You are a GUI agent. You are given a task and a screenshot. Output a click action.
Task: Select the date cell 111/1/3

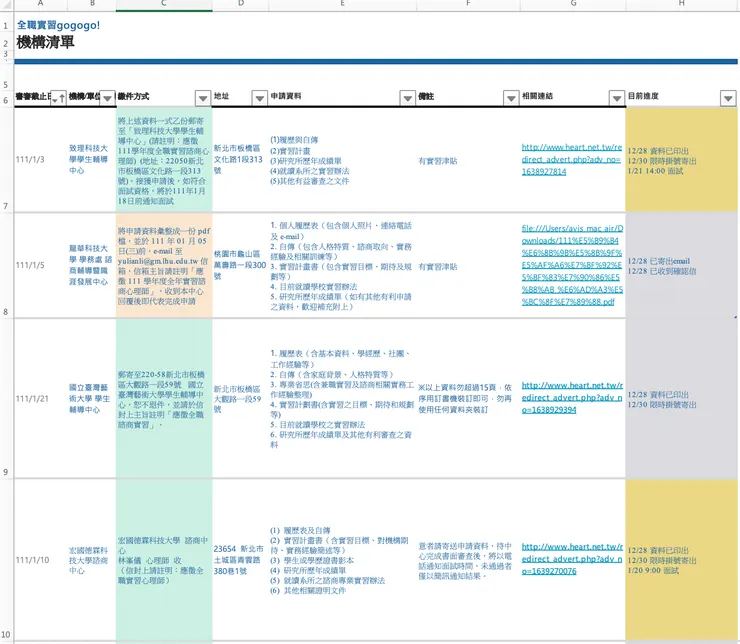[41, 160]
